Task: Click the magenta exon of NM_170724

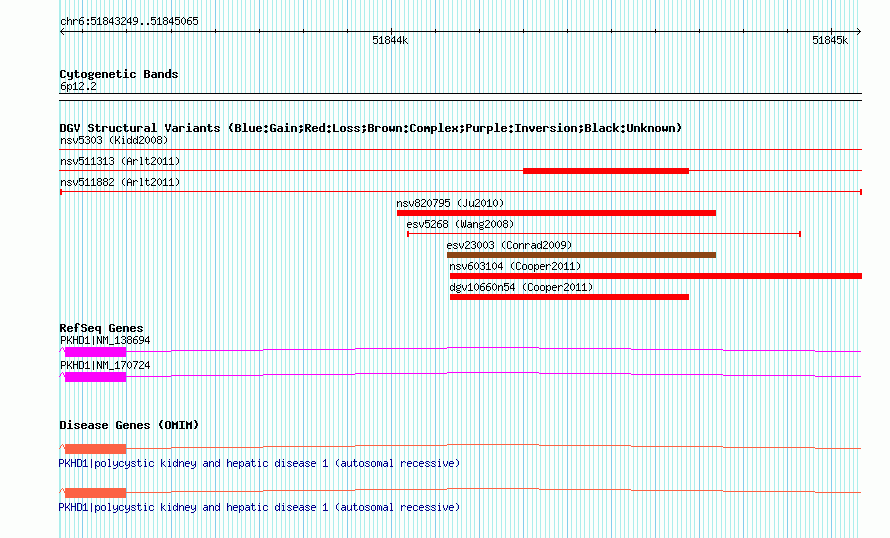Action: click(95, 377)
